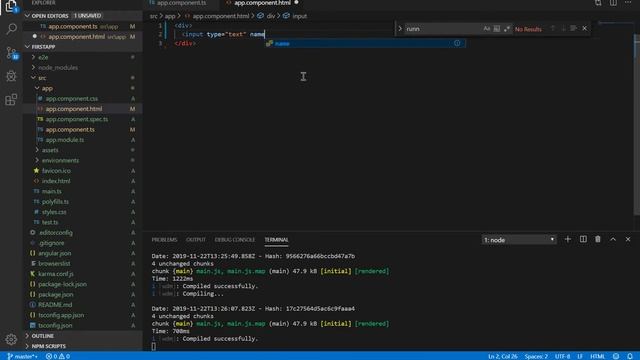Add a new terminal with plus icon

coord(568,240)
